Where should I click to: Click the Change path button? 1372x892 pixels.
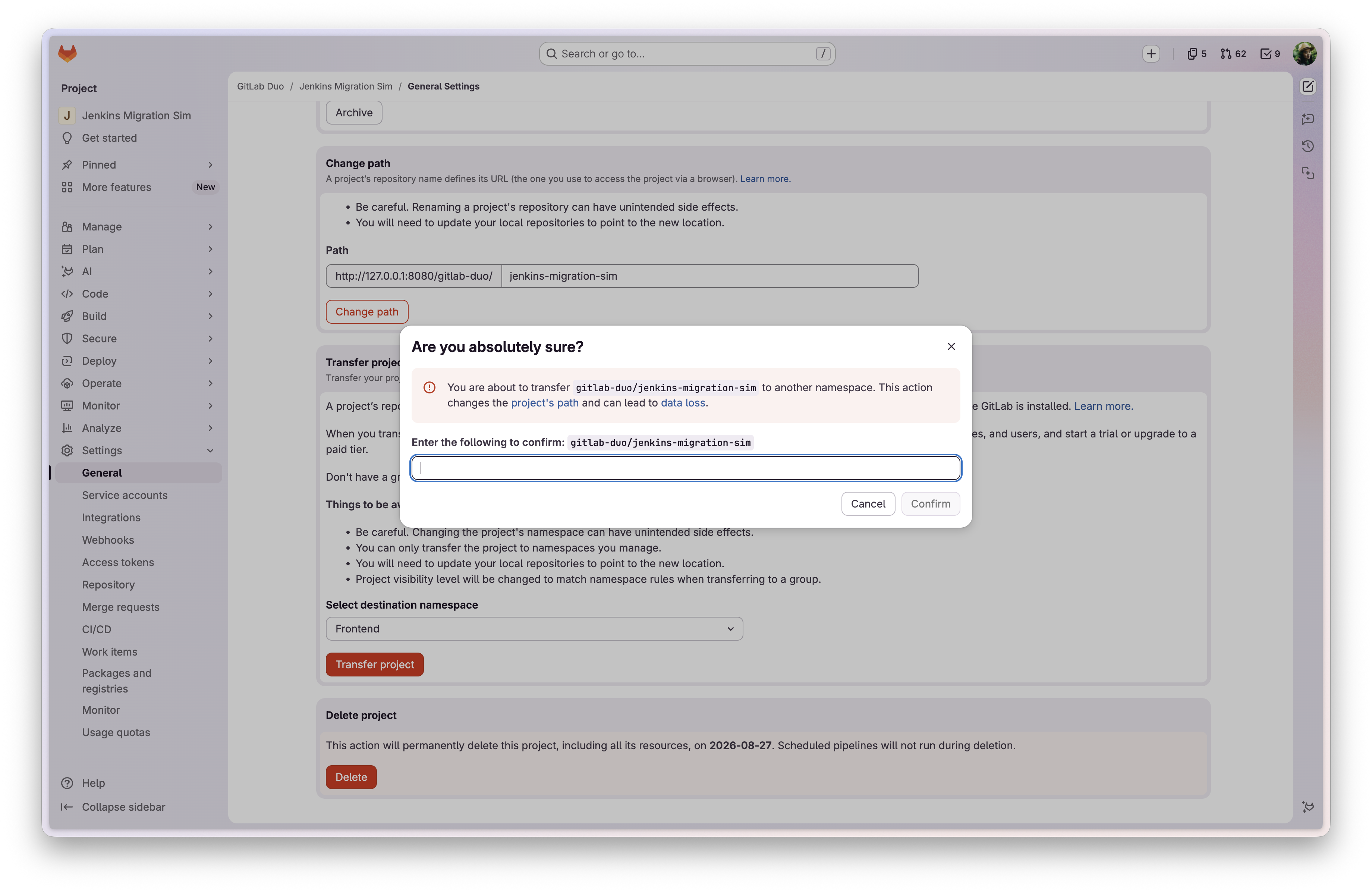pyautogui.click(x=366, y=311)
